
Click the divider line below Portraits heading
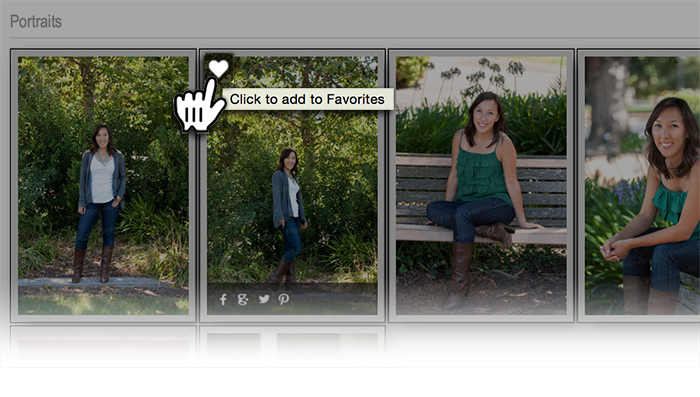coord(355,38)
